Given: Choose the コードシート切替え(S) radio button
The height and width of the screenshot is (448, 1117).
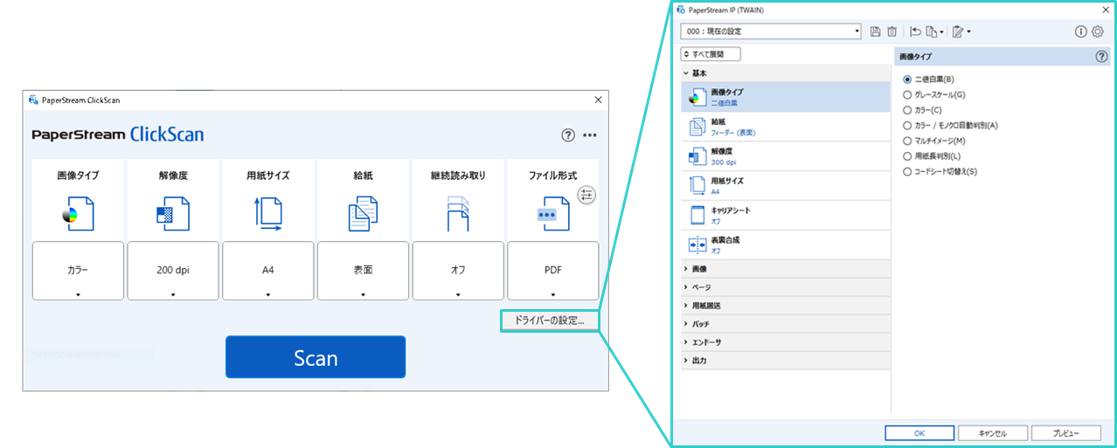Looking at the screenshot, I should coord(907,172).
